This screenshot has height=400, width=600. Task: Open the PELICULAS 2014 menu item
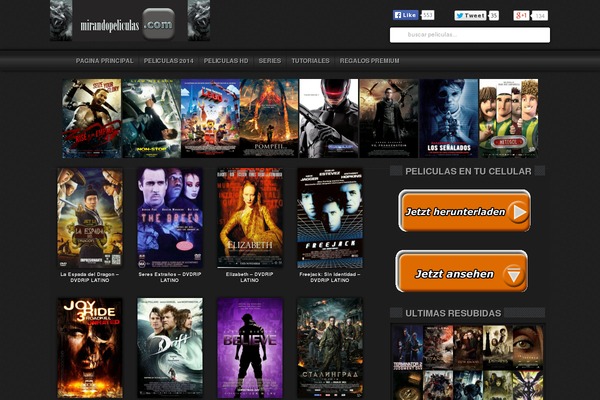(168, 60)
